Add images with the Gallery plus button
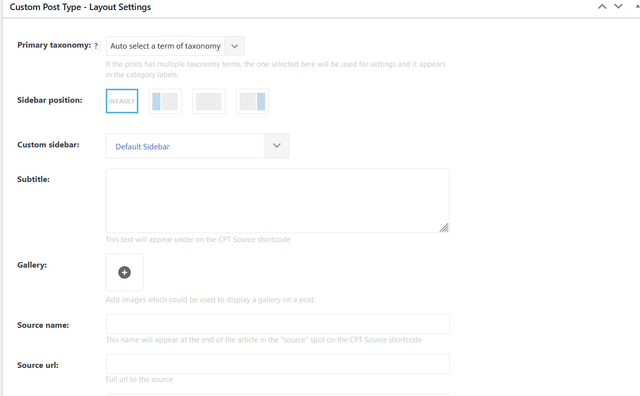The height and width of the screenshot is (396, 640). [124, 272]
